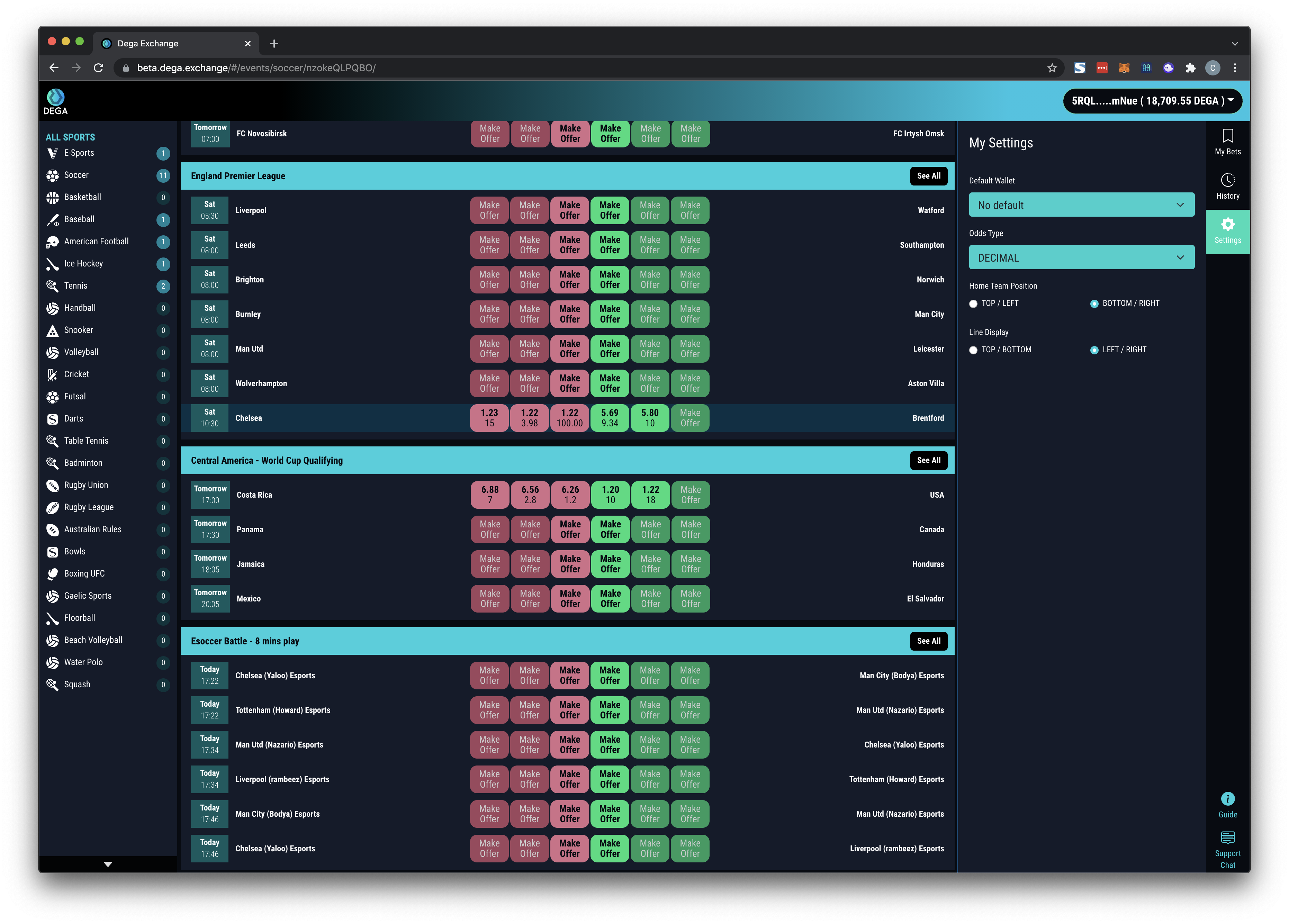Viewport: 1289px width, 924px height.
Task: Select Tennis in the sports list
Action: click(75, 286)
